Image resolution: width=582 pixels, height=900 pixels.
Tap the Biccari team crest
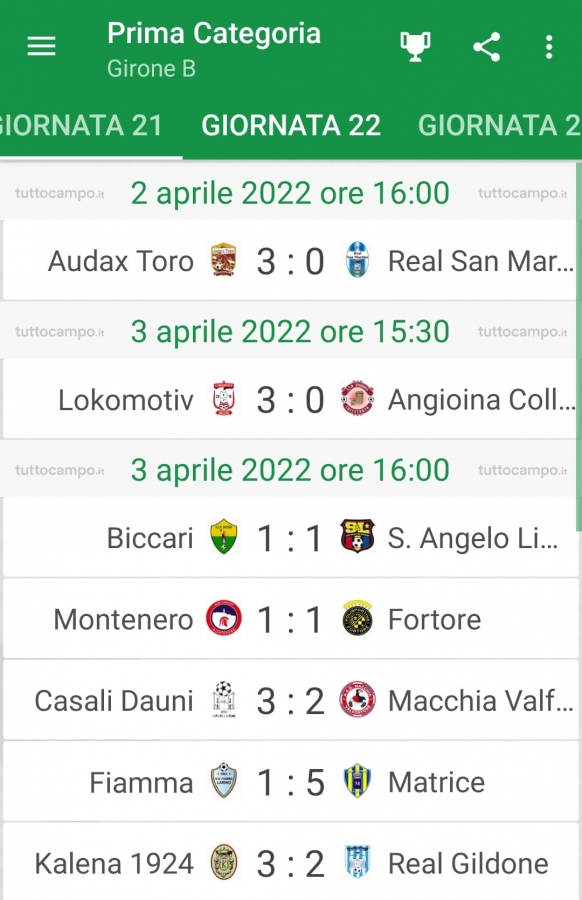[223, 537]
